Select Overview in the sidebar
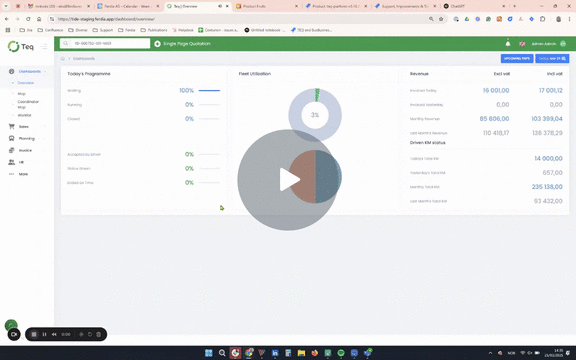576x360 pixels. point(26,83)
